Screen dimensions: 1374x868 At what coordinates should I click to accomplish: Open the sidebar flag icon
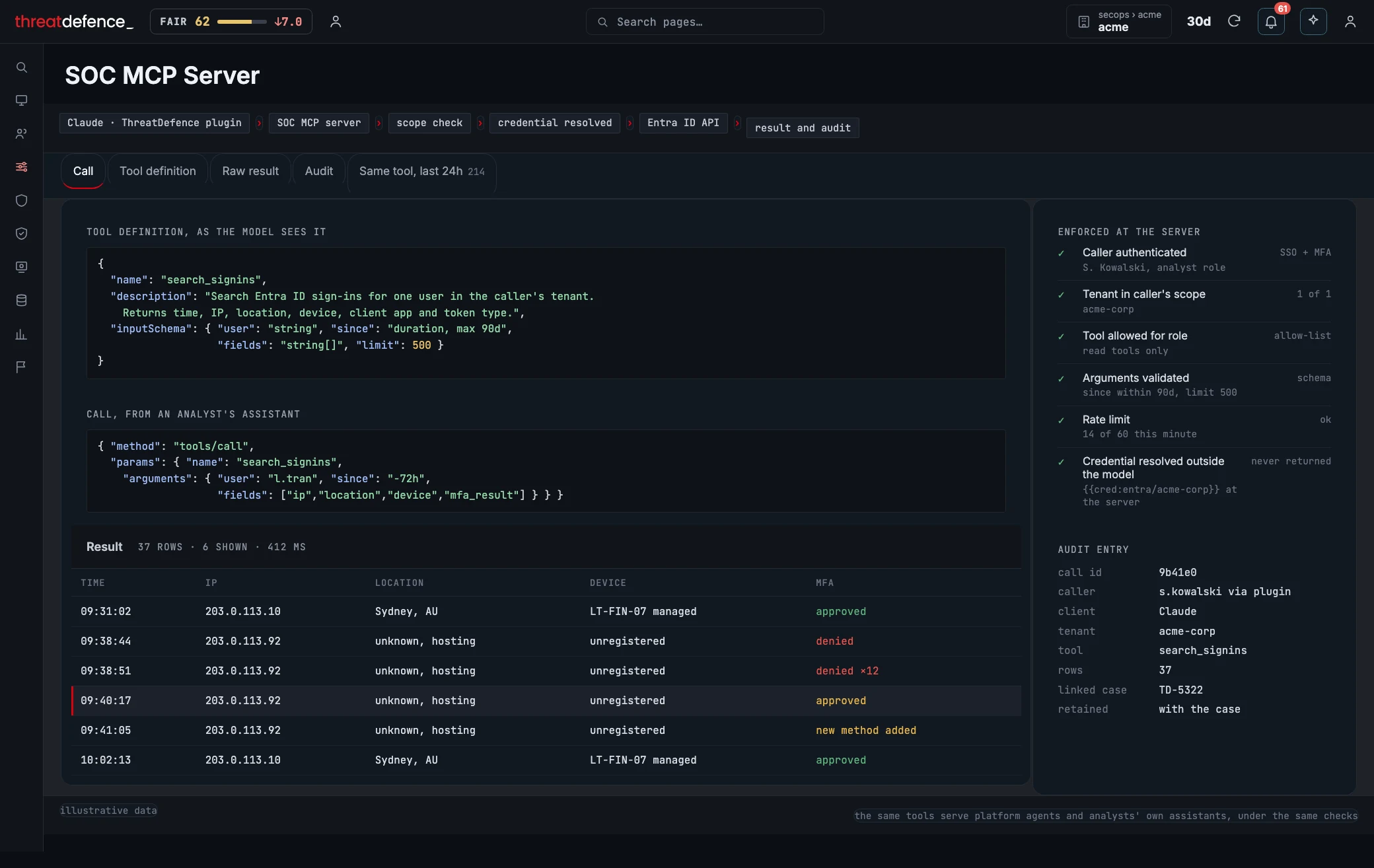pyautogui.click(x=21, y=367)
